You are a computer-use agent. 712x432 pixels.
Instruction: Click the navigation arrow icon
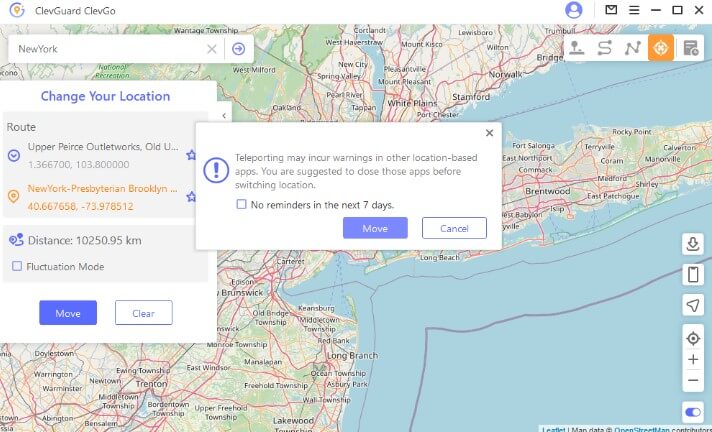coord(693,305)
